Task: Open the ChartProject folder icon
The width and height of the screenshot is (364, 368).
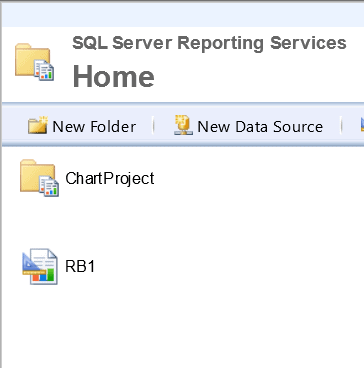Action: pyautogui.click(x=39, y=178)
